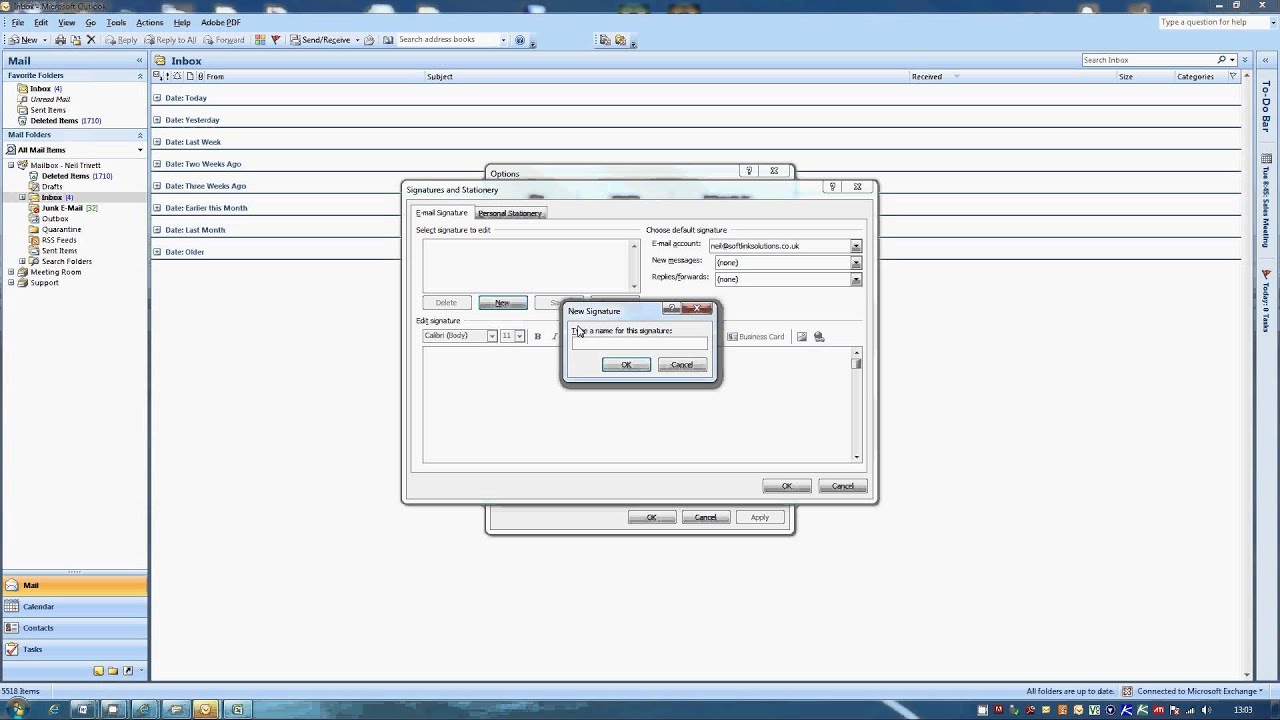Expand the Date: Older group
Screen dimensions: 1280x720
click(x=157, y=252)
